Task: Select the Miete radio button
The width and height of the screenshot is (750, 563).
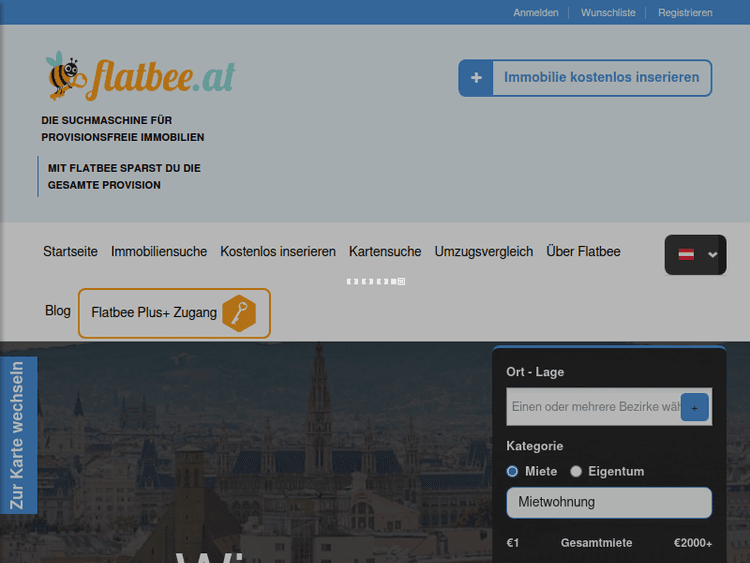Action: pos(513,471)
